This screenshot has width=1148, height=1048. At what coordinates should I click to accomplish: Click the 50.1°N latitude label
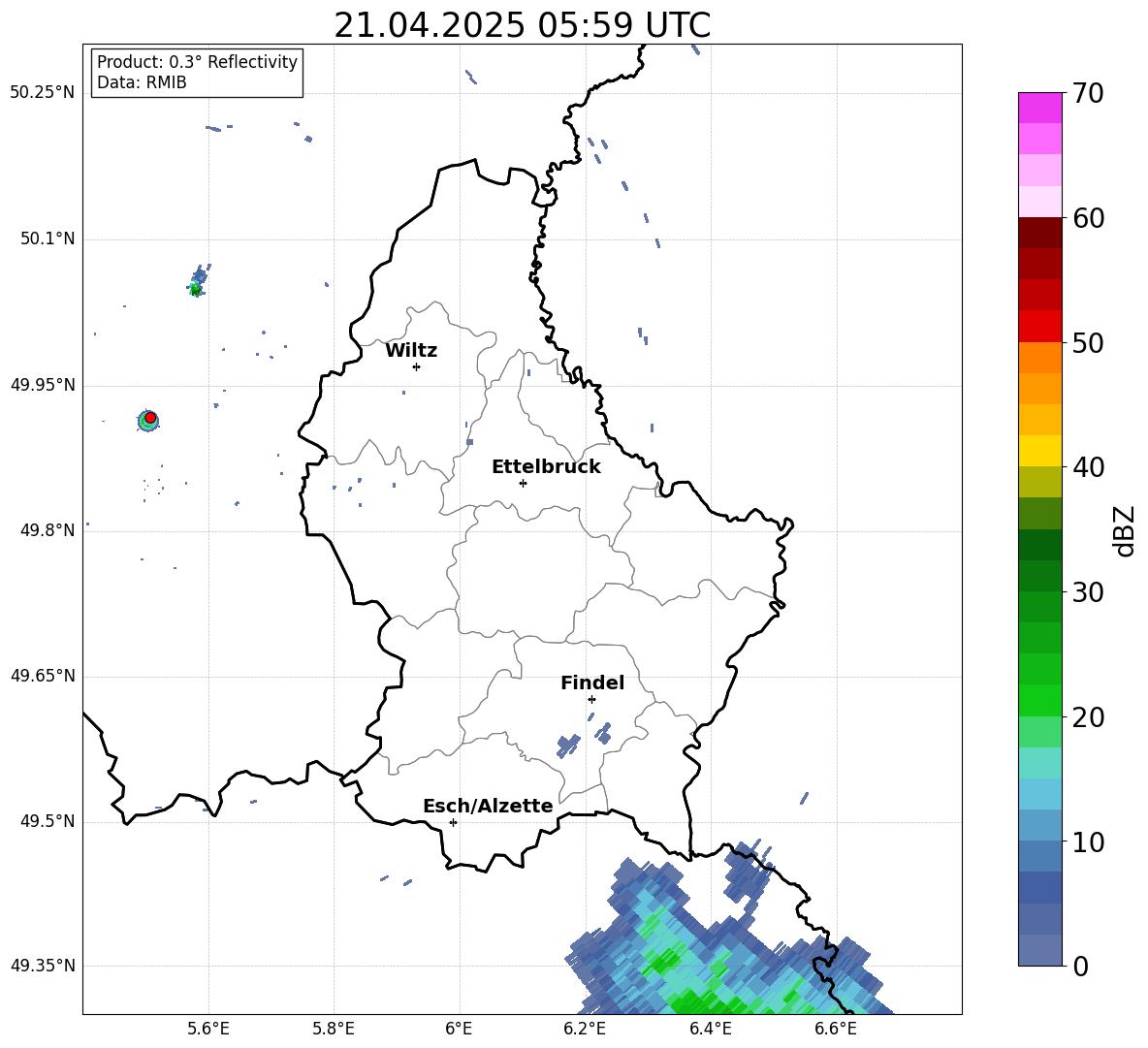(48, 239)
